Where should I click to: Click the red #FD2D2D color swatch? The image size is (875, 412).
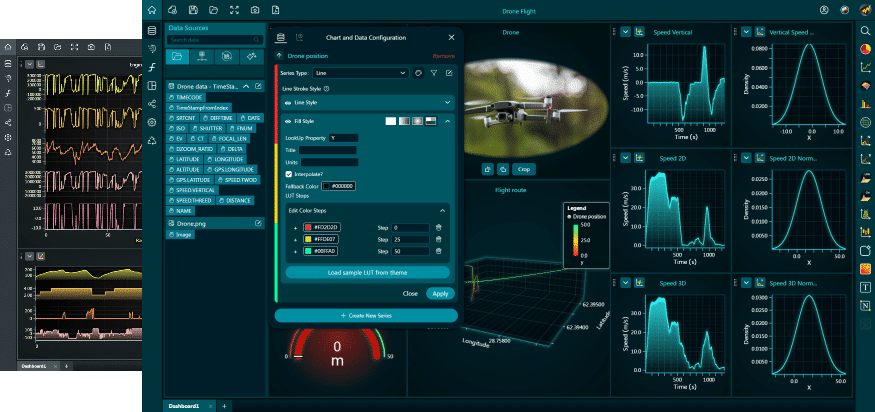pos(309,228)
